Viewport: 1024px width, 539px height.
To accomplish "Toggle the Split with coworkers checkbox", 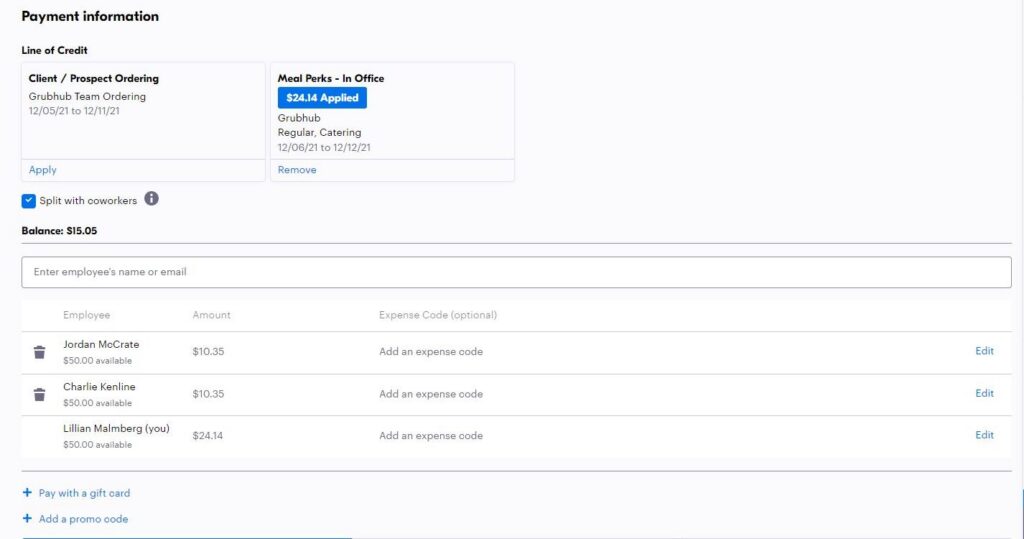I will (x=29, y=201).
